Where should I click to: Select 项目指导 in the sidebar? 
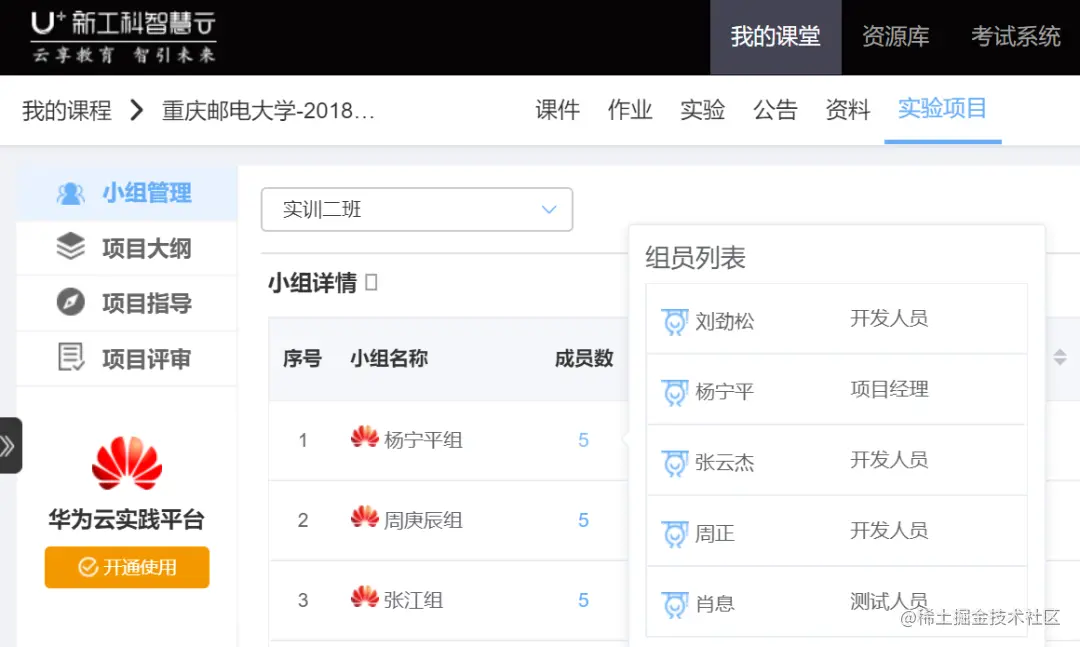tap(127, 303)
